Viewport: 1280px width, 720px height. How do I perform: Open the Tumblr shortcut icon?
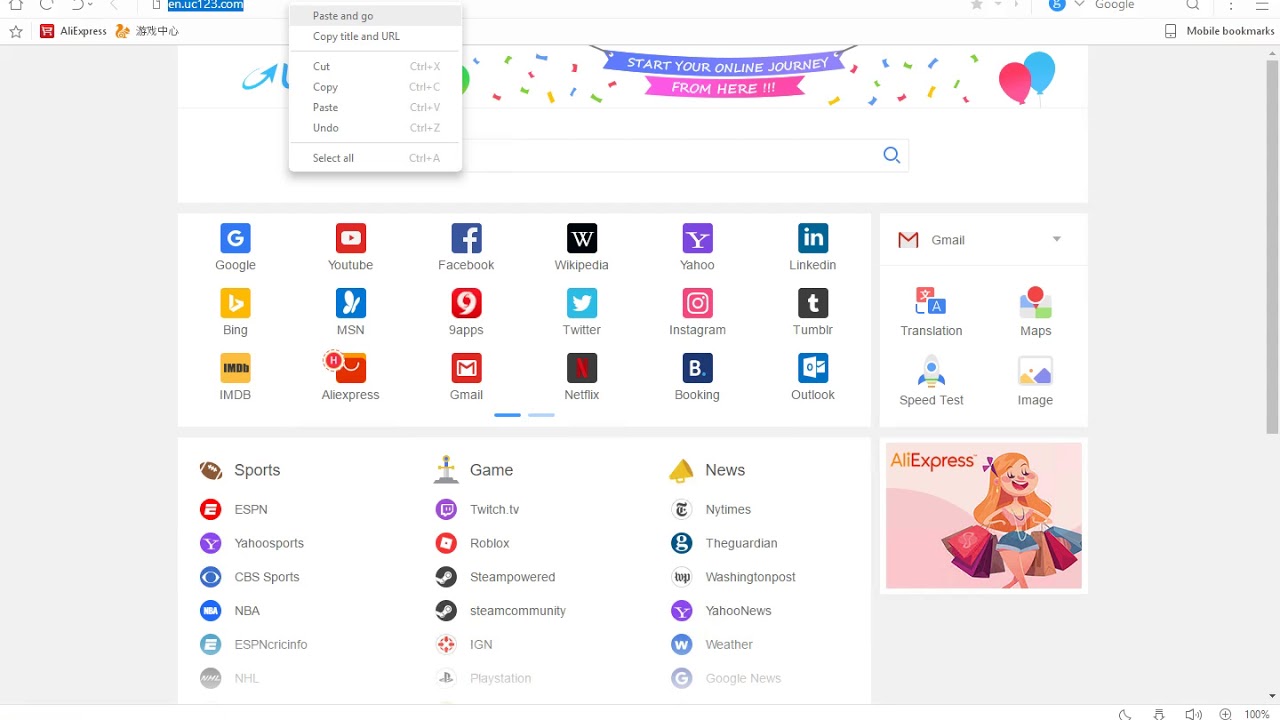point(813,303)
